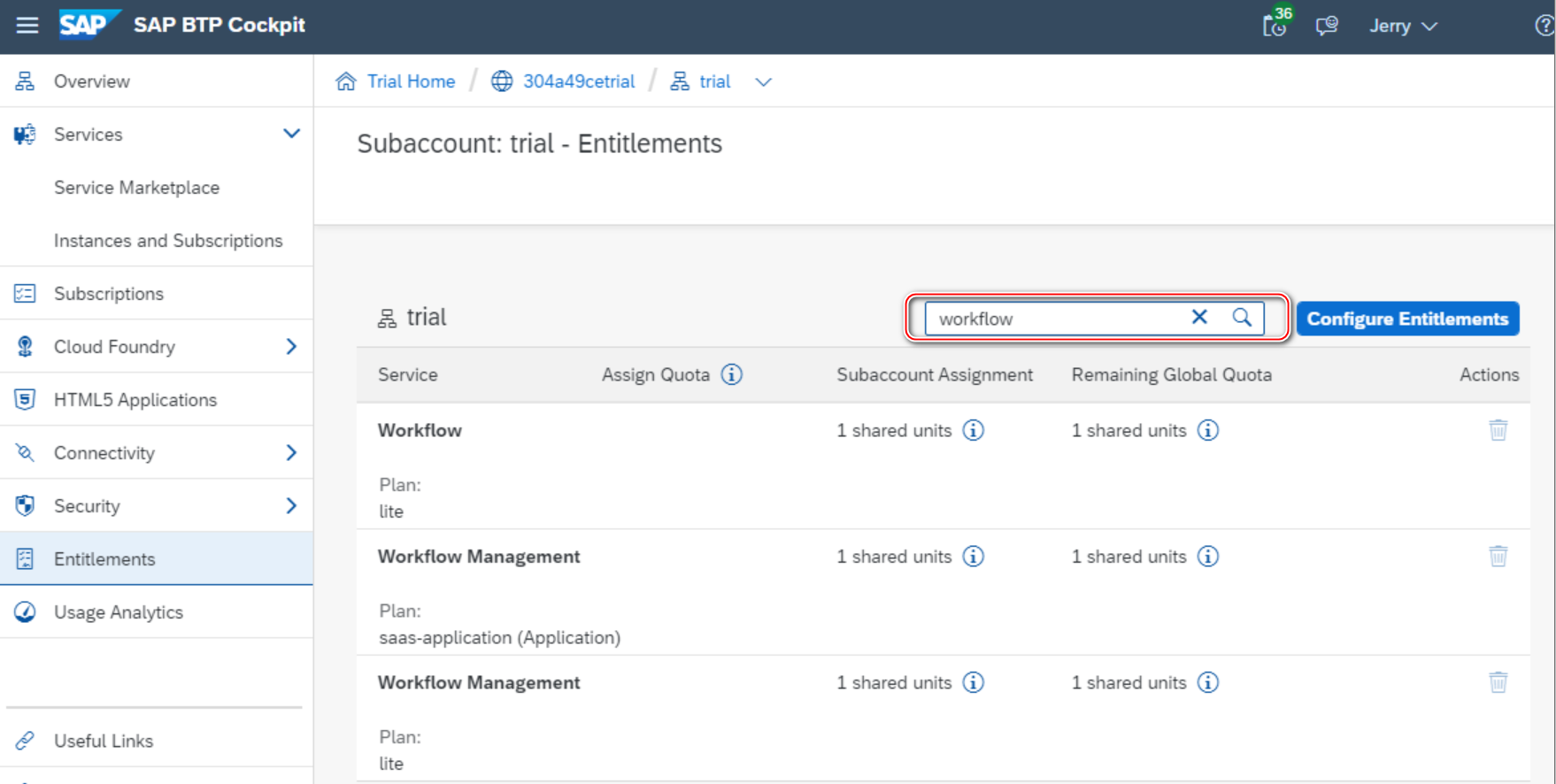
Task: Expand the Connectivity chevron
Action: point(291,453)
